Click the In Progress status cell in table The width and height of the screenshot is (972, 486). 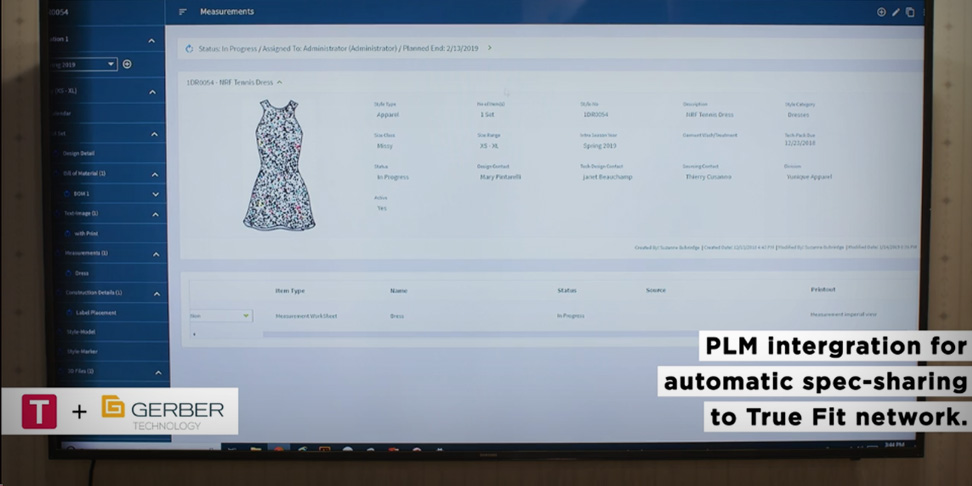coord(570,316)
